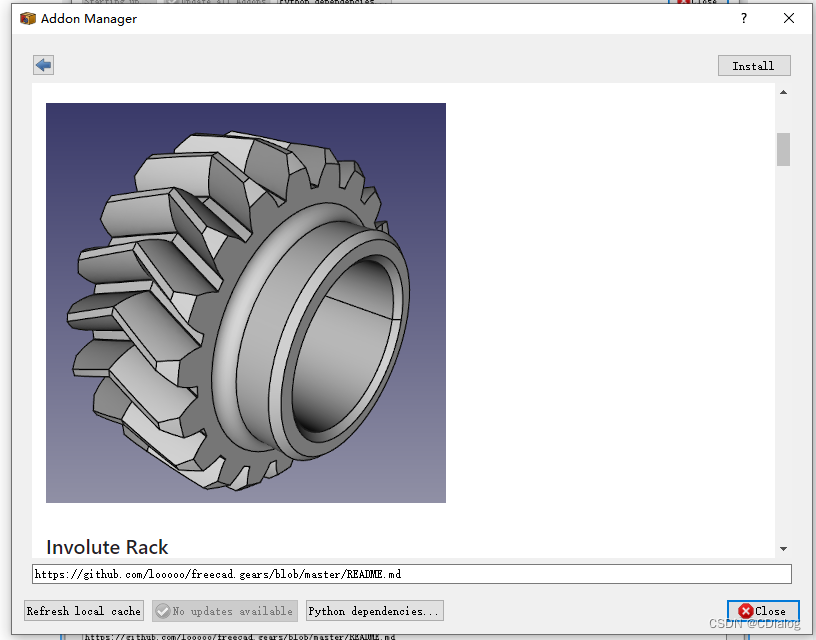Click the scrollbar down arrow

click(783, 548)
